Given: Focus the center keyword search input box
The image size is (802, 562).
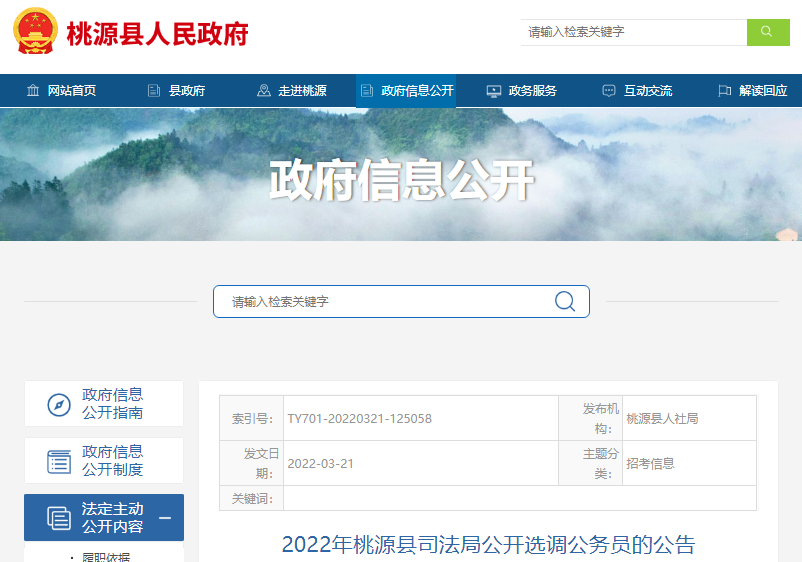Looking at the screenshot, I should (x=385, y=301).
